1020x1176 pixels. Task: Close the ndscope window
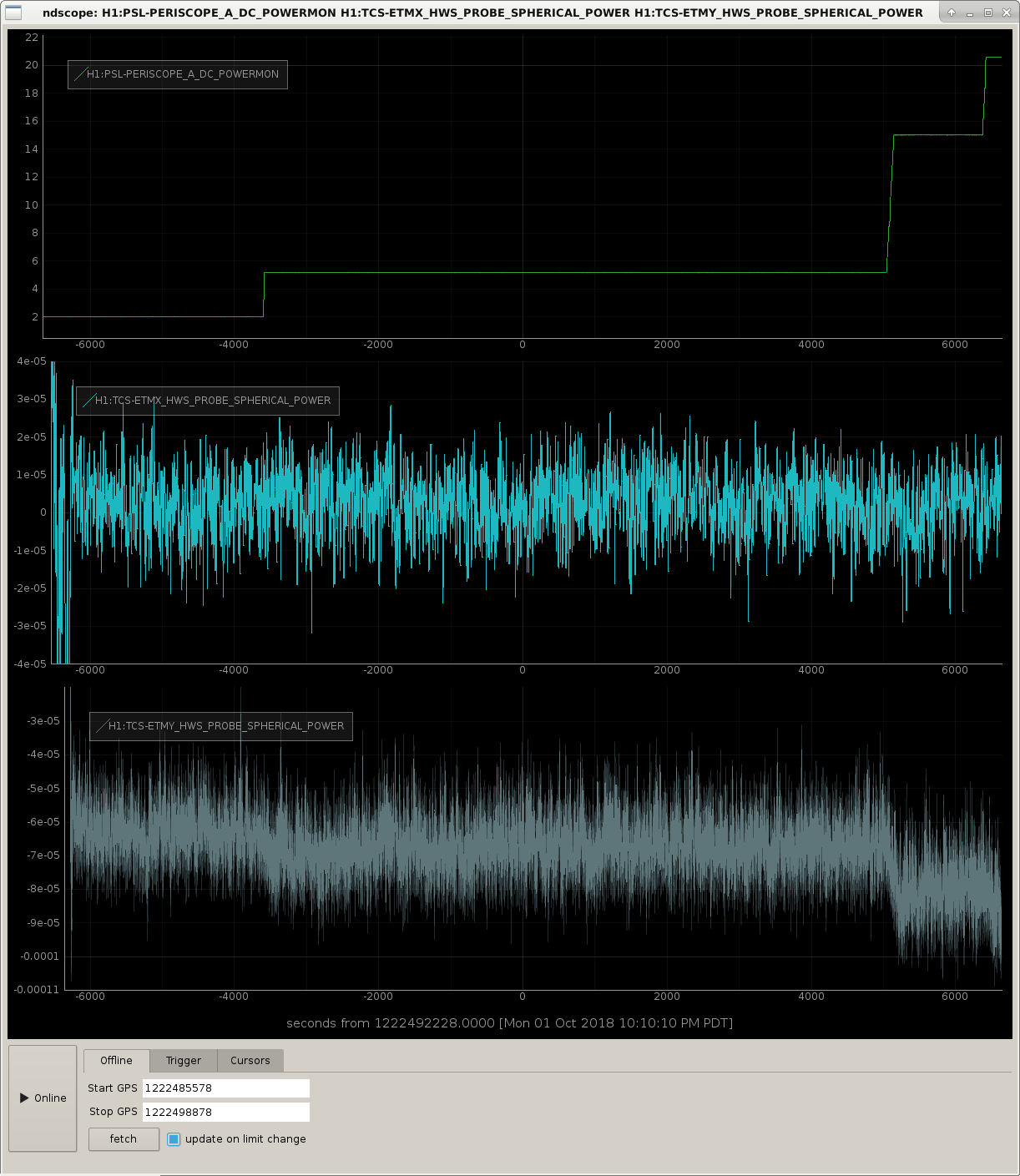pyautogui.click(x=1006, y=13)
